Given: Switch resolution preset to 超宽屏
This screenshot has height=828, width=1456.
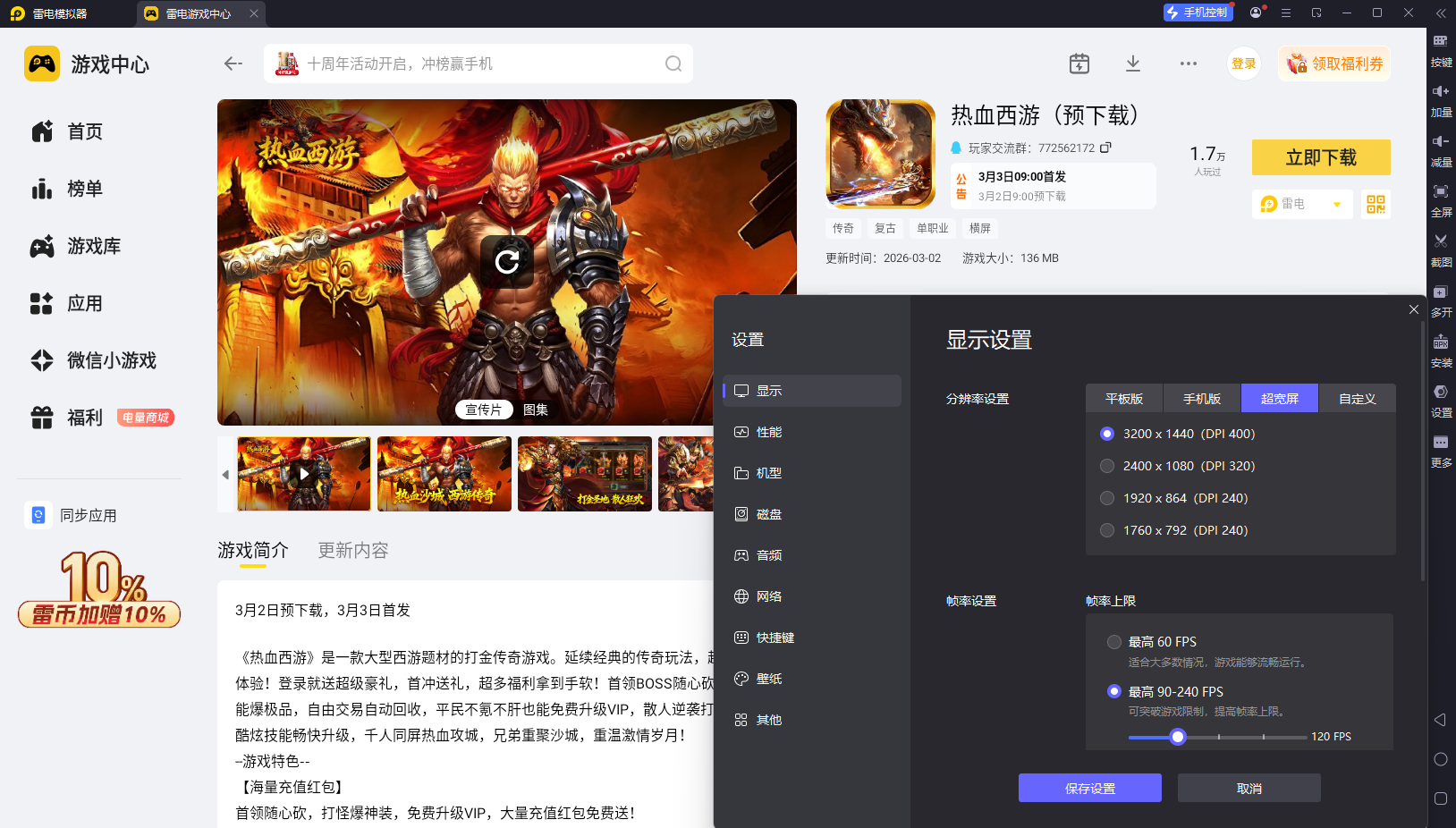Looking at the screenshot, I should tap(1280, 399).
